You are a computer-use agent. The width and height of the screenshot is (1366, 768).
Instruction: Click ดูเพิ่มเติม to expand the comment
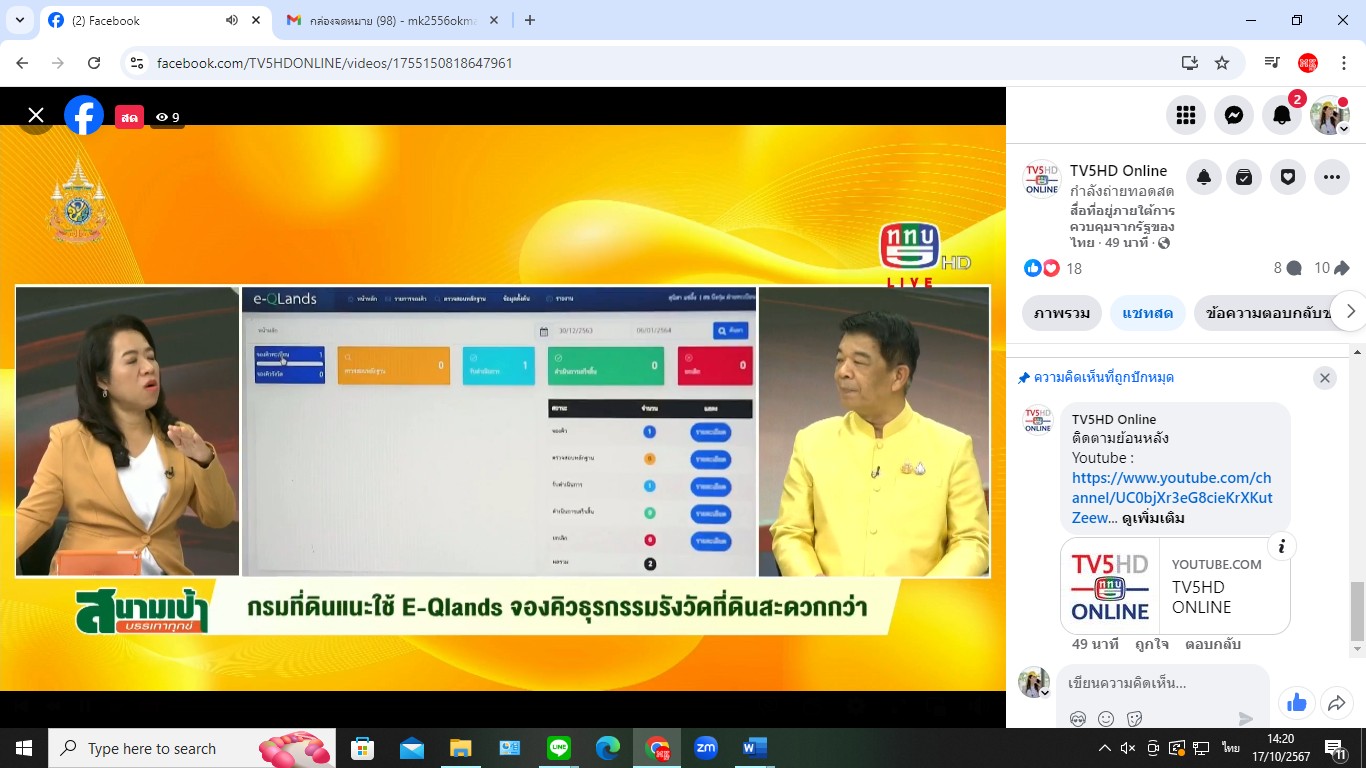(1153, 518)
